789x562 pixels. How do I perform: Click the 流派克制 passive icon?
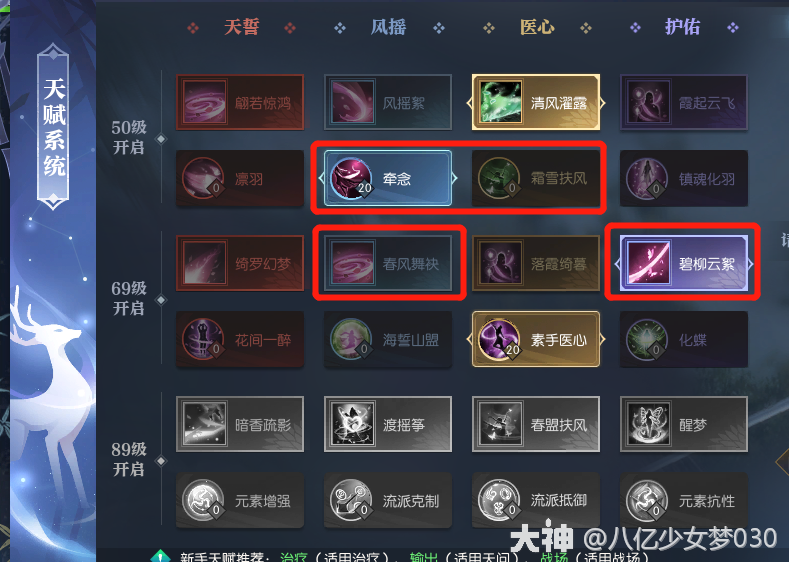pos(351,500)
